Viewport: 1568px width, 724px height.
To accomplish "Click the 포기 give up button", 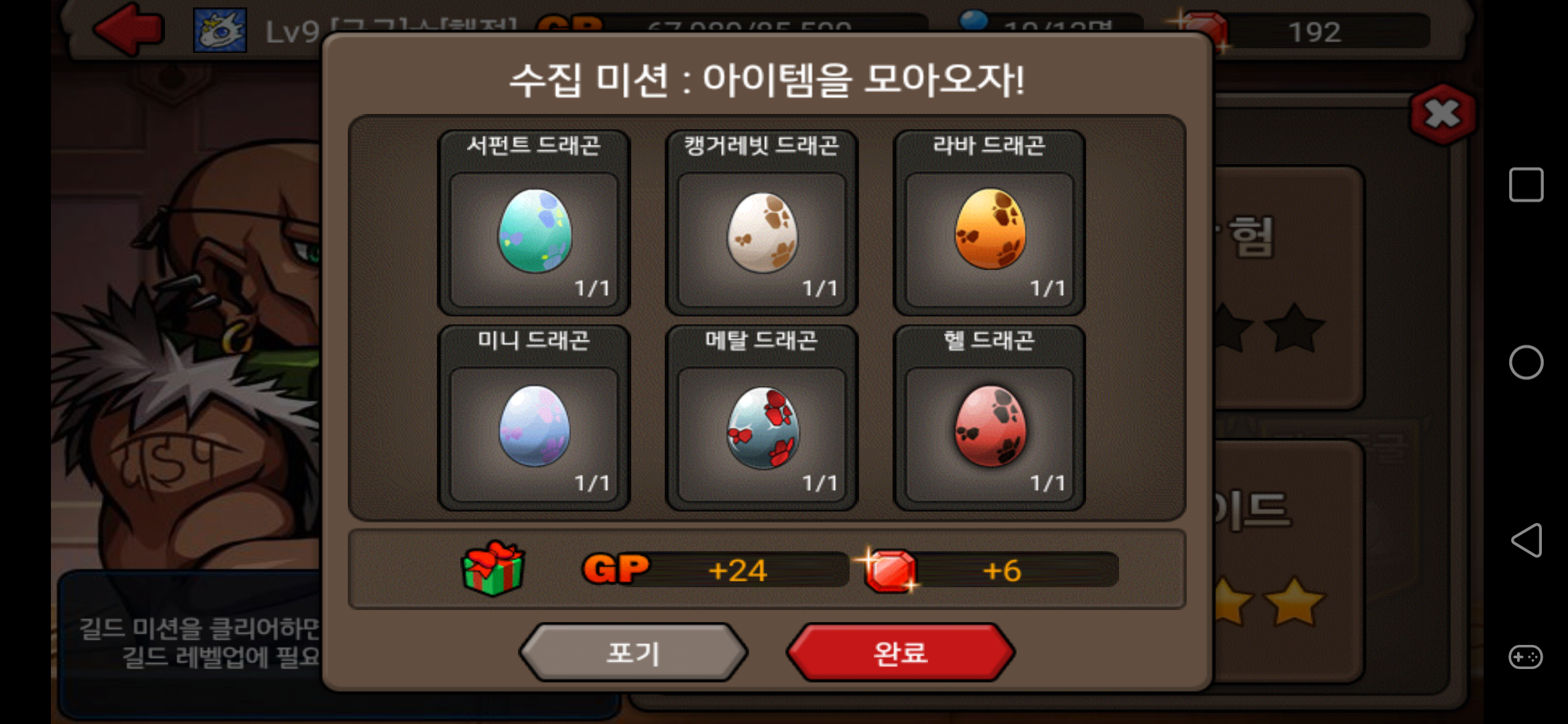I will 633,652.
